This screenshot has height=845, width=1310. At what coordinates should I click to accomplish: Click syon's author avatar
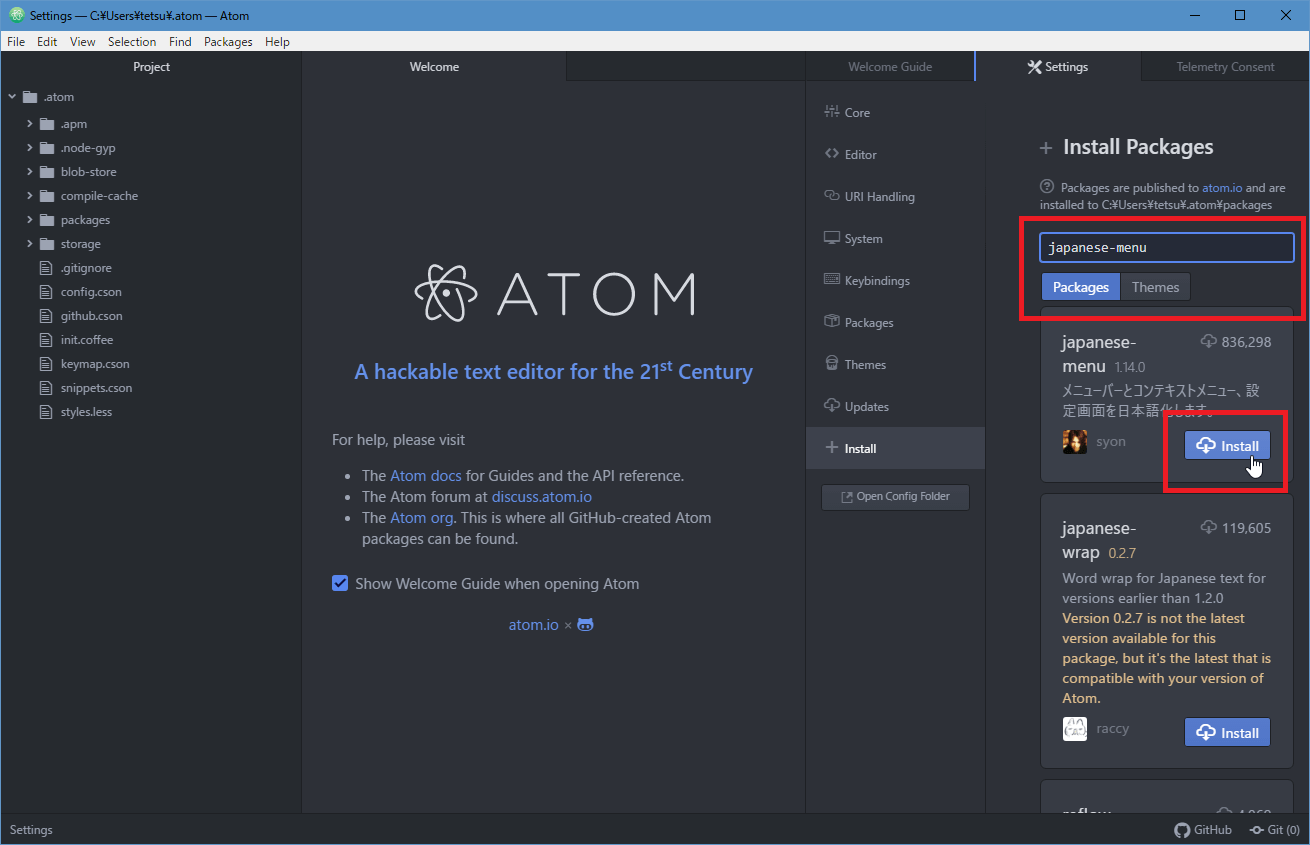pyautogui.click(x=1075, y=442)
